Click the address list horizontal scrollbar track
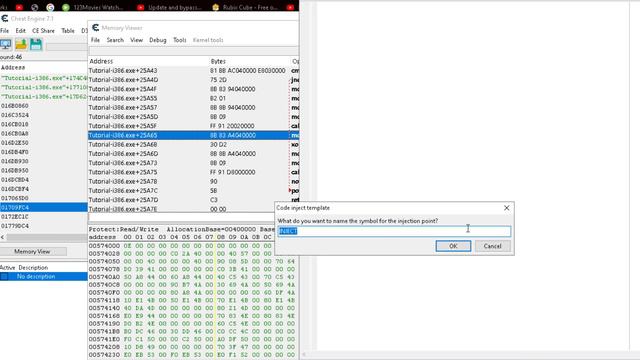 [47, 237]
